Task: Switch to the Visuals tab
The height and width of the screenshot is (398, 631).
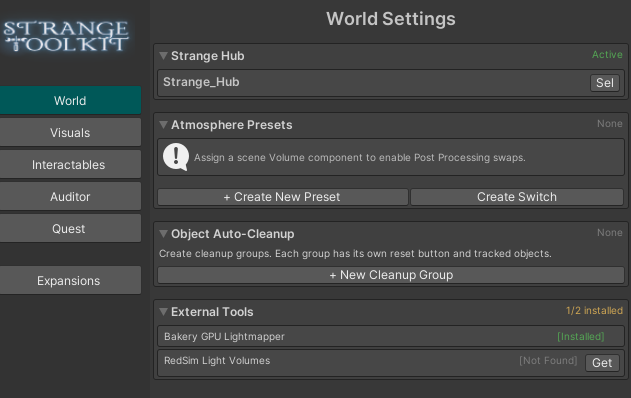Action: tap(70, 132)
